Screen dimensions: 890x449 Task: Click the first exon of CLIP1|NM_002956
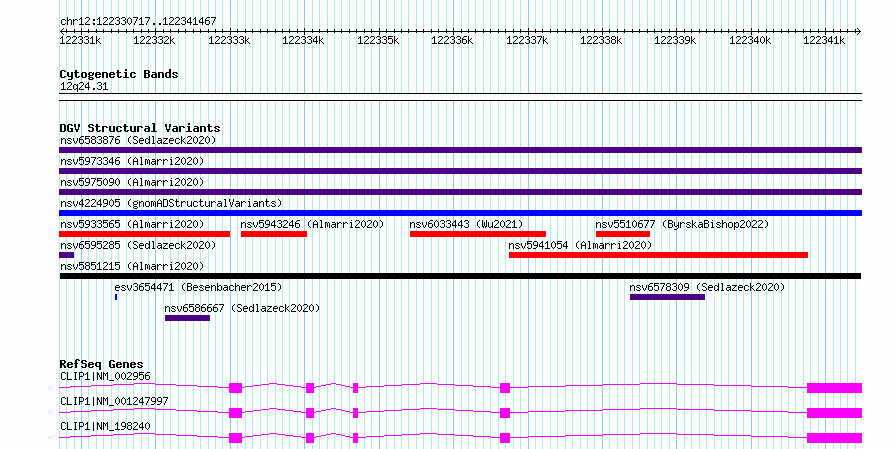(236, 388)
